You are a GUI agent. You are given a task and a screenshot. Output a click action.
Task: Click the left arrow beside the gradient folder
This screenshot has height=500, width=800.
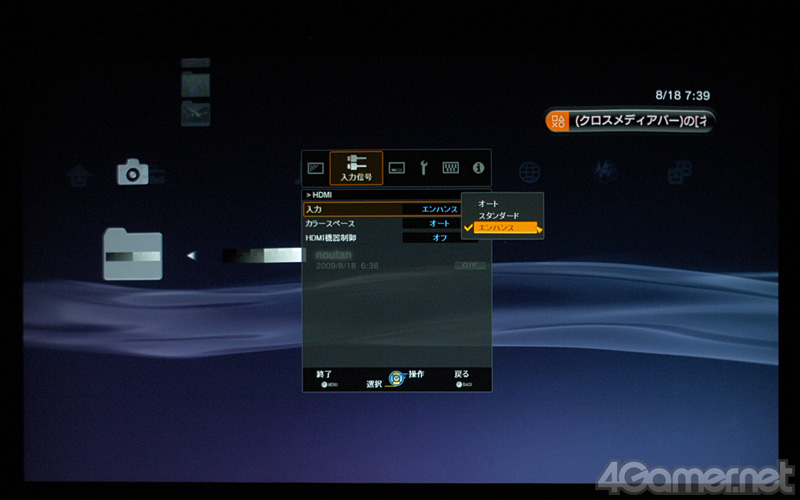[x=191, y=255]
